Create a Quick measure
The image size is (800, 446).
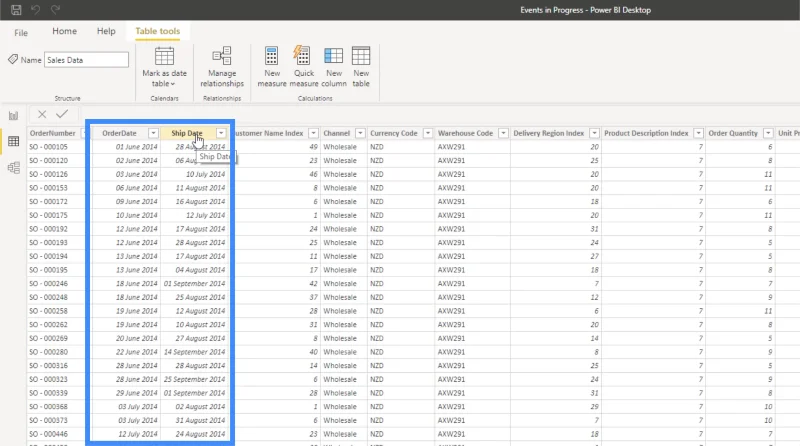304,67
